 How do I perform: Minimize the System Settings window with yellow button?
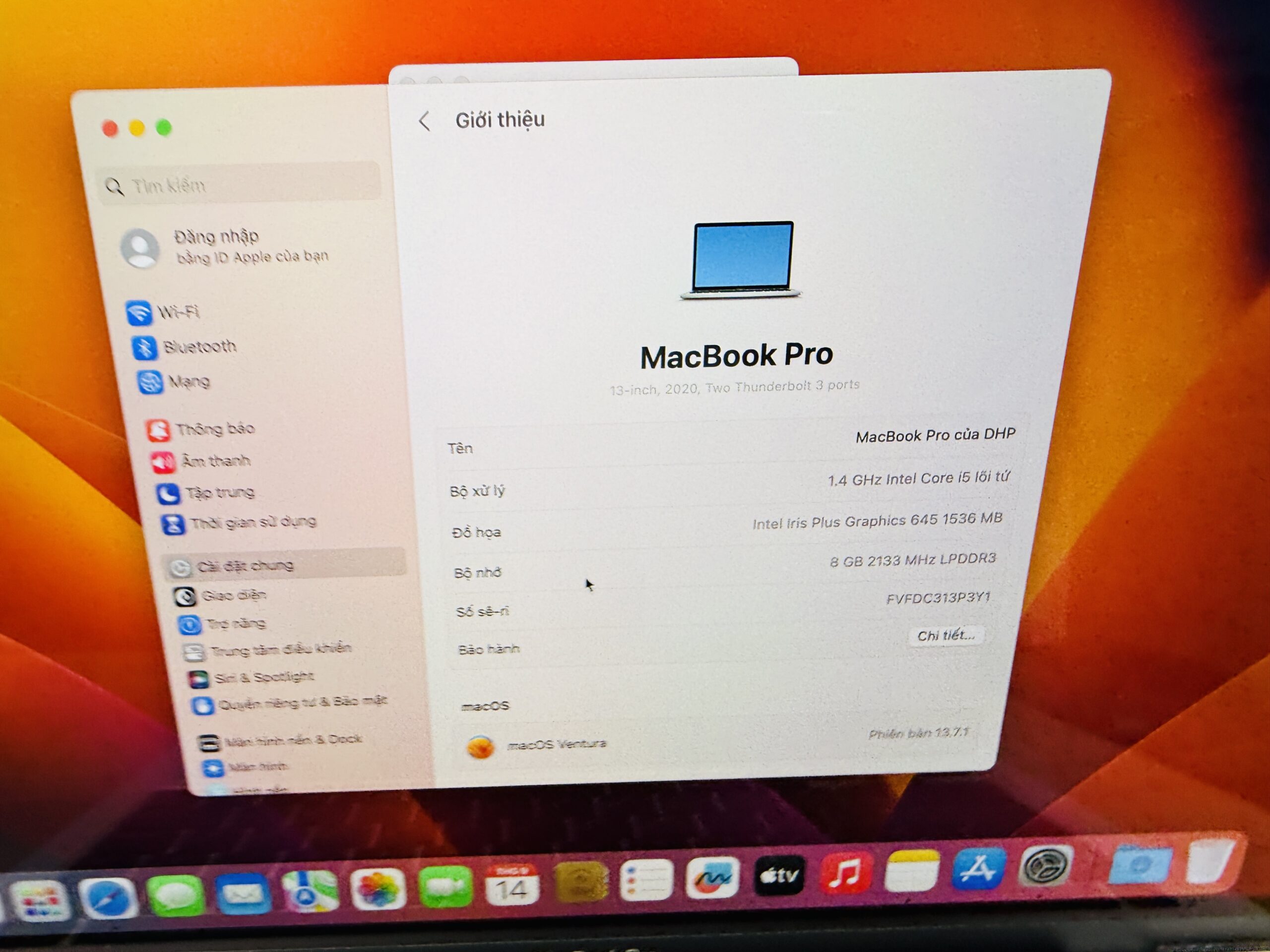click(136, 128)
